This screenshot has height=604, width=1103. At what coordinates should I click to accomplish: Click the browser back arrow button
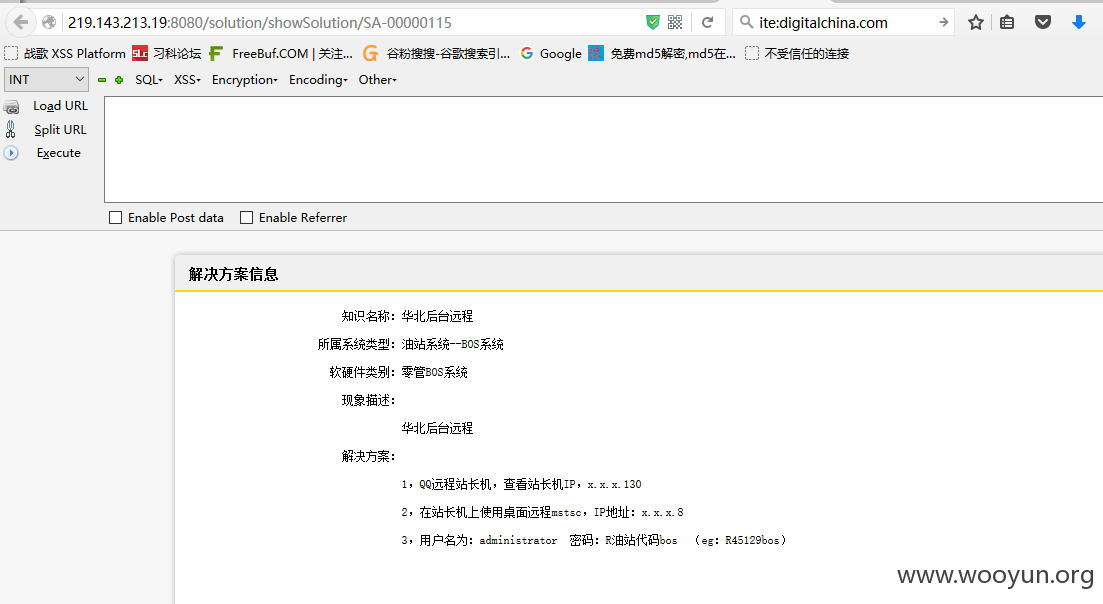pos(21,23)
